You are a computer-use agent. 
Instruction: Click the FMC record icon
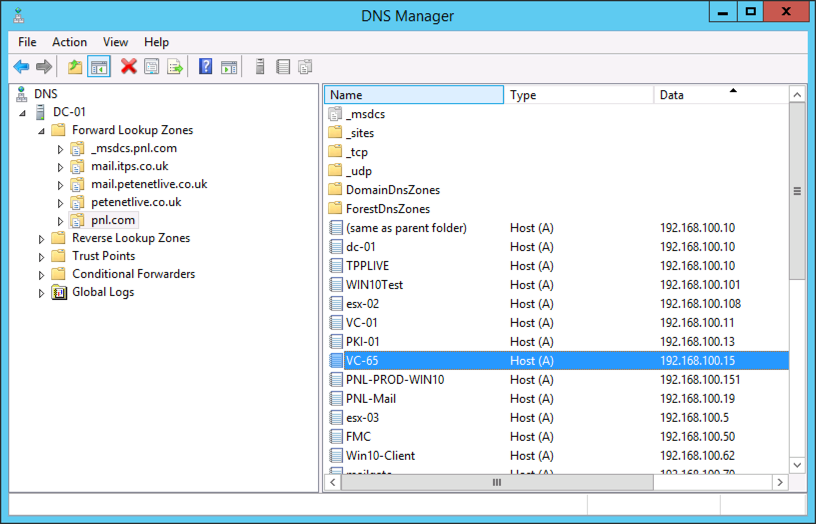coord(336,437)
